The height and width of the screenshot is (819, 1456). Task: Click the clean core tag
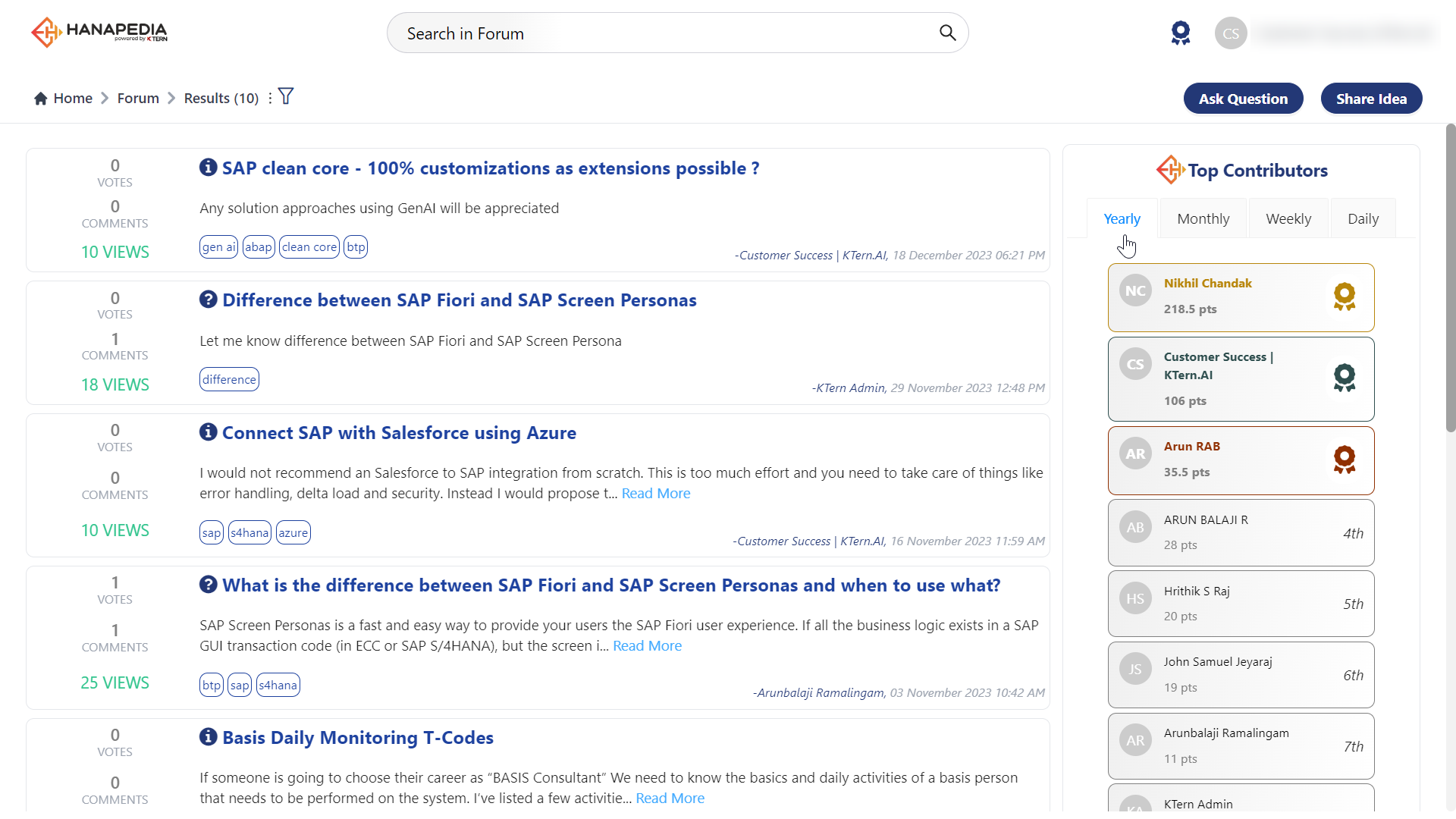pyautogui.click(x=309, y=247)
